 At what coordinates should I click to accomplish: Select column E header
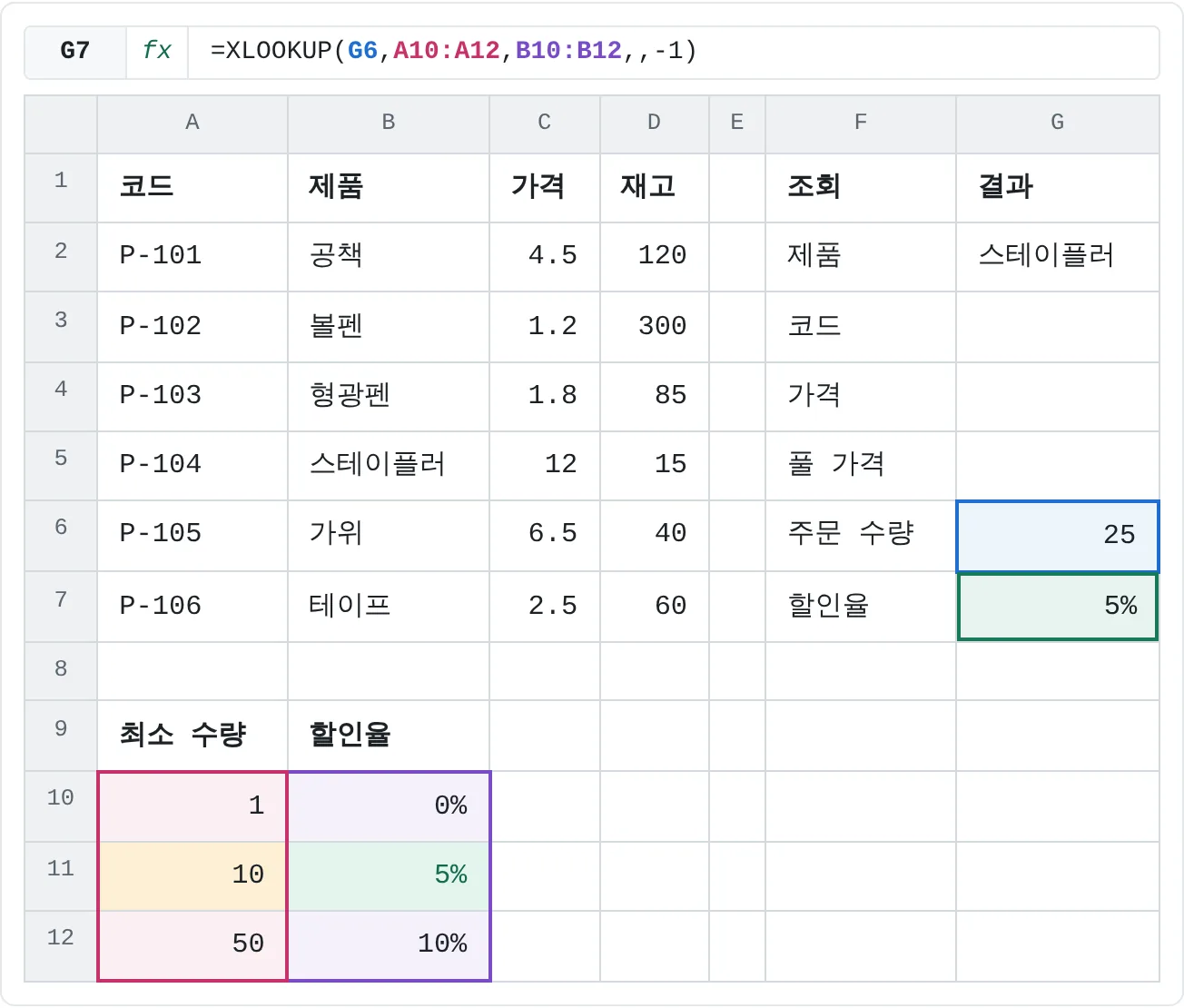point(737,124)
